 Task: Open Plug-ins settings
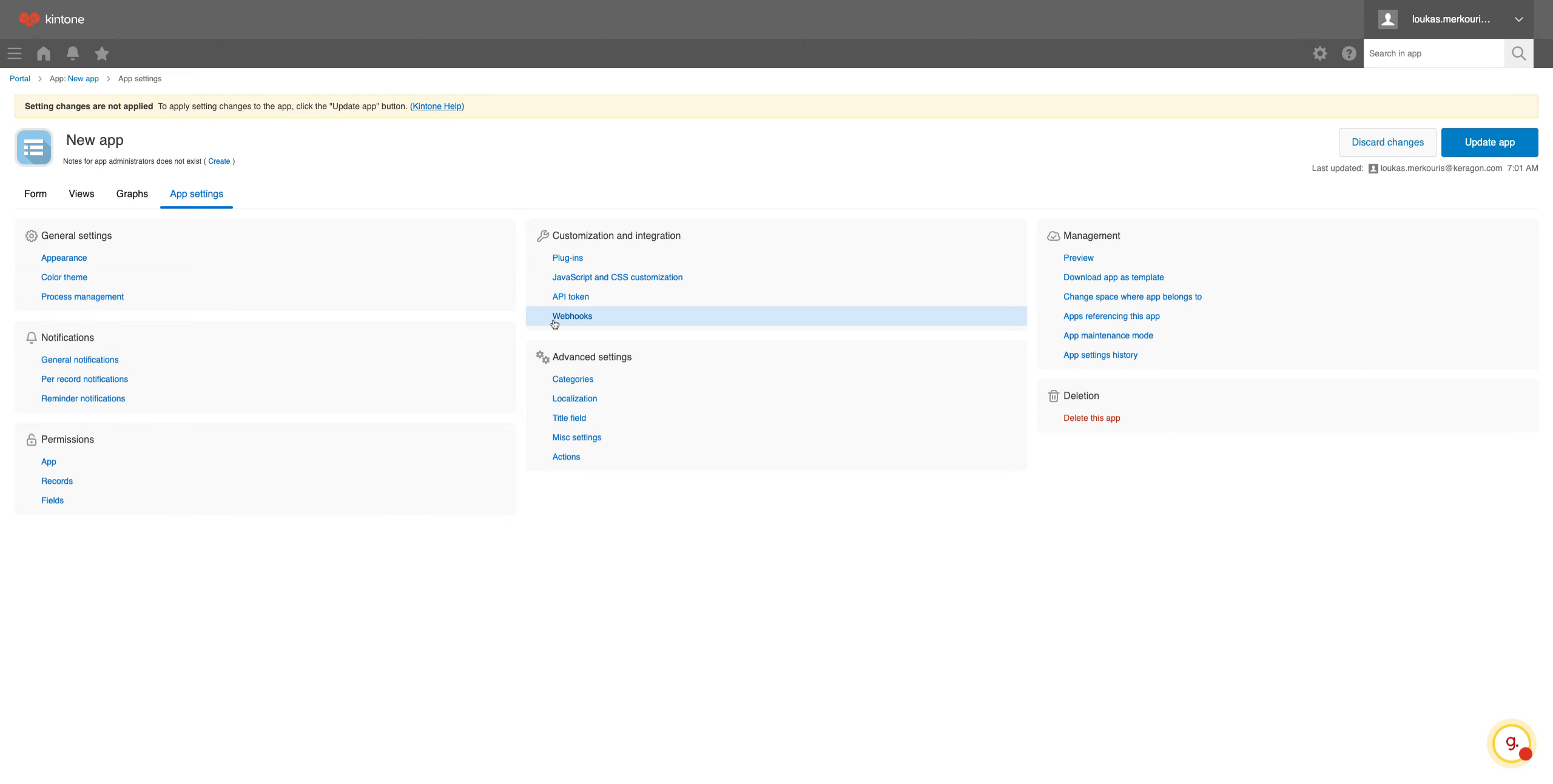pos(567,258)
